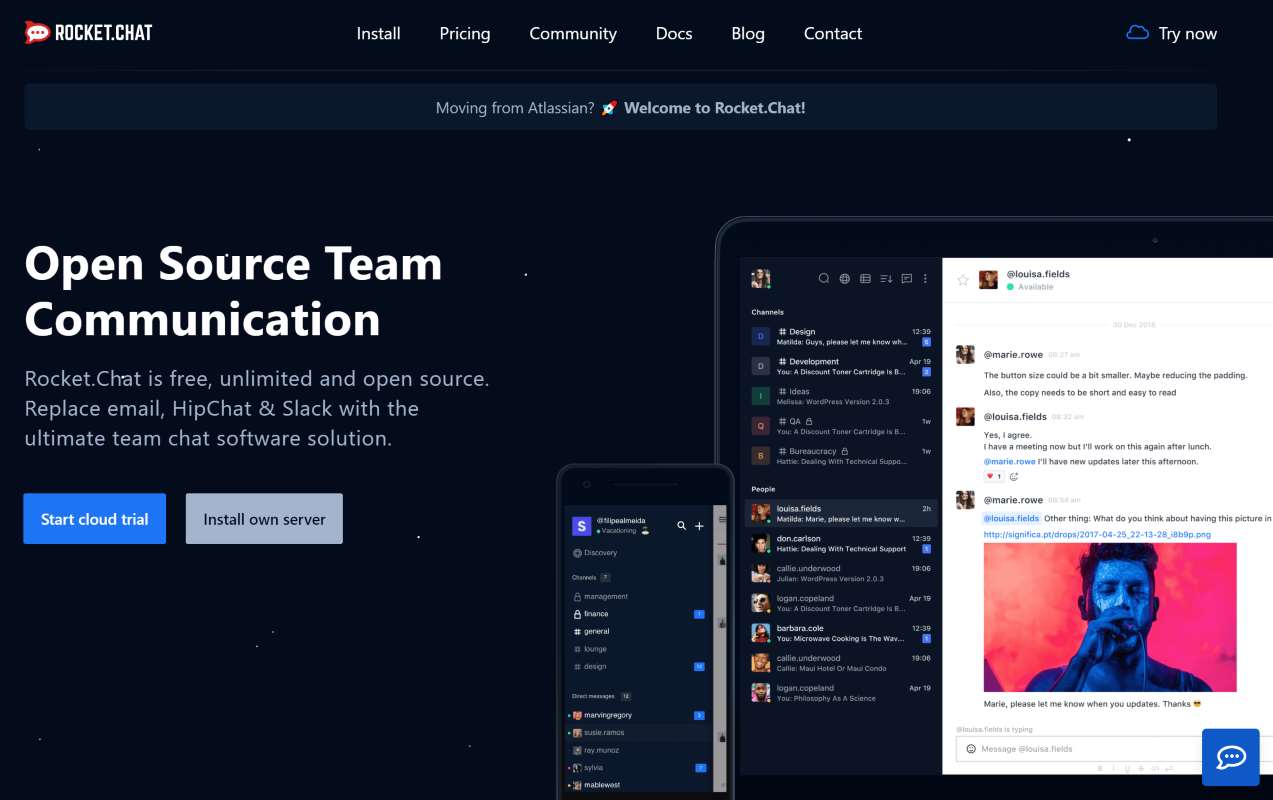Viewport: 1273px width, 800px height.
Task: Open the blue-faced man image in chat
Action: click(x=1110, y=617)
